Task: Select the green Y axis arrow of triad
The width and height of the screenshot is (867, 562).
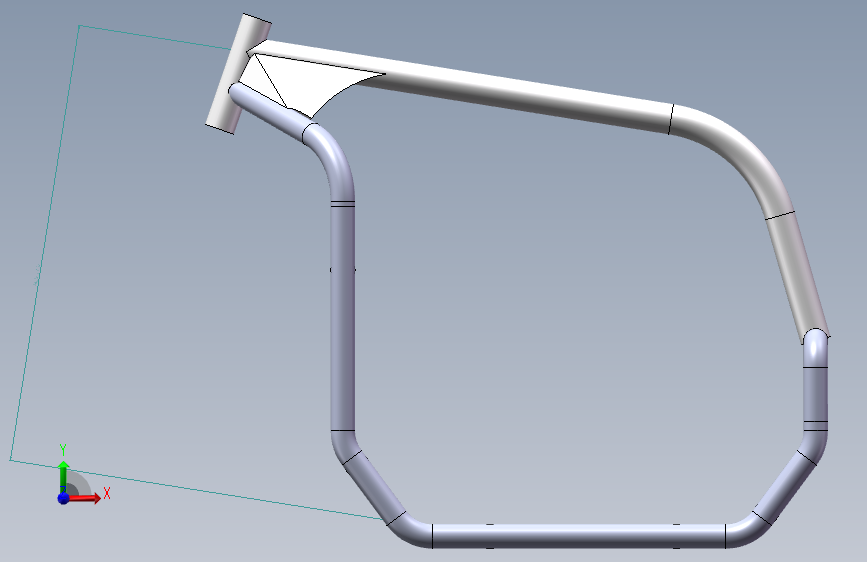Action: [x=64, y=476]
